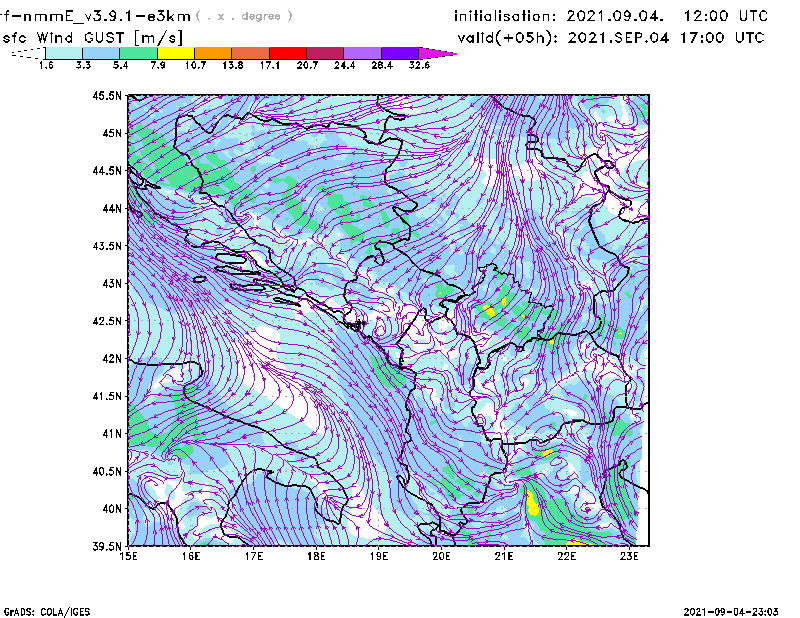
Task: Click the legend value 24.4
Action: click(344, 65)
